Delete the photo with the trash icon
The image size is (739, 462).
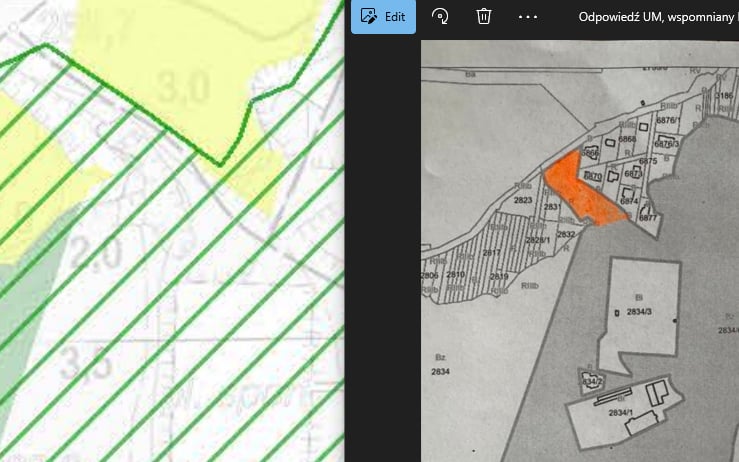[484, 16]
